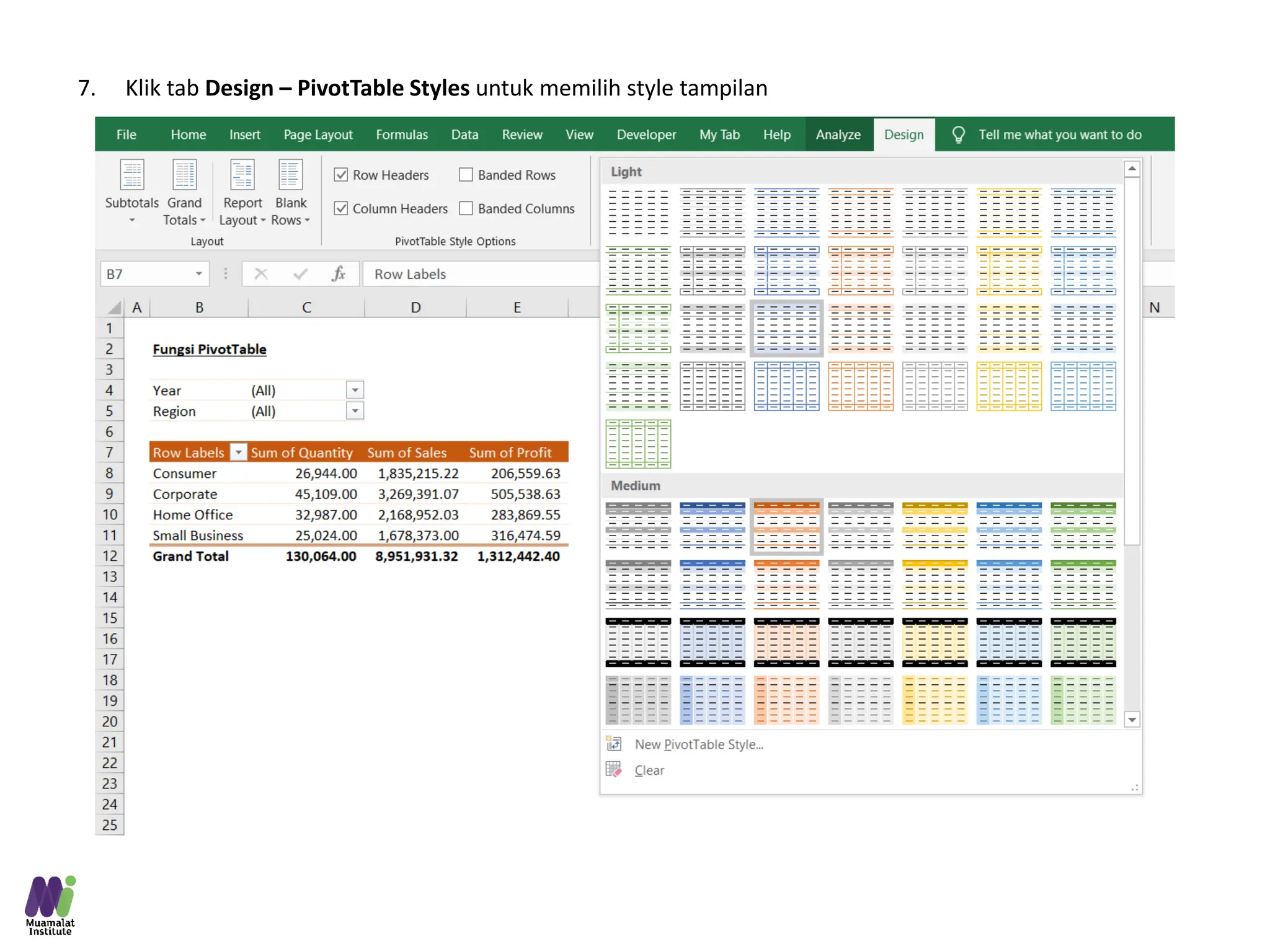This screenshot has width=1270, height=952.
Task: Click the Sum of Sales header cell
Action: click(415, 452)
